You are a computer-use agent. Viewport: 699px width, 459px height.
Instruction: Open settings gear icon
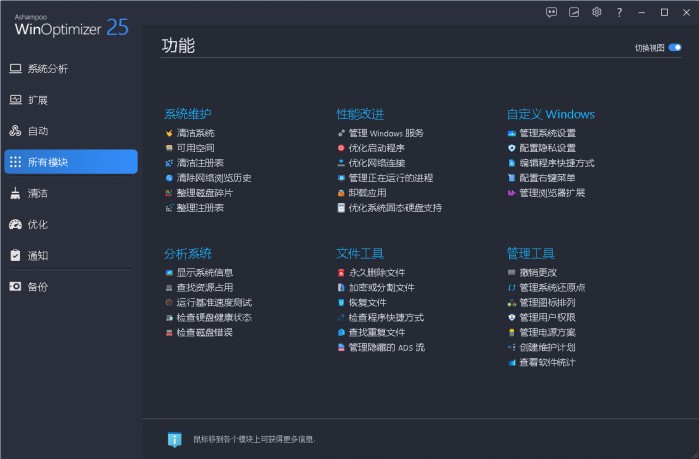(596, 12)
